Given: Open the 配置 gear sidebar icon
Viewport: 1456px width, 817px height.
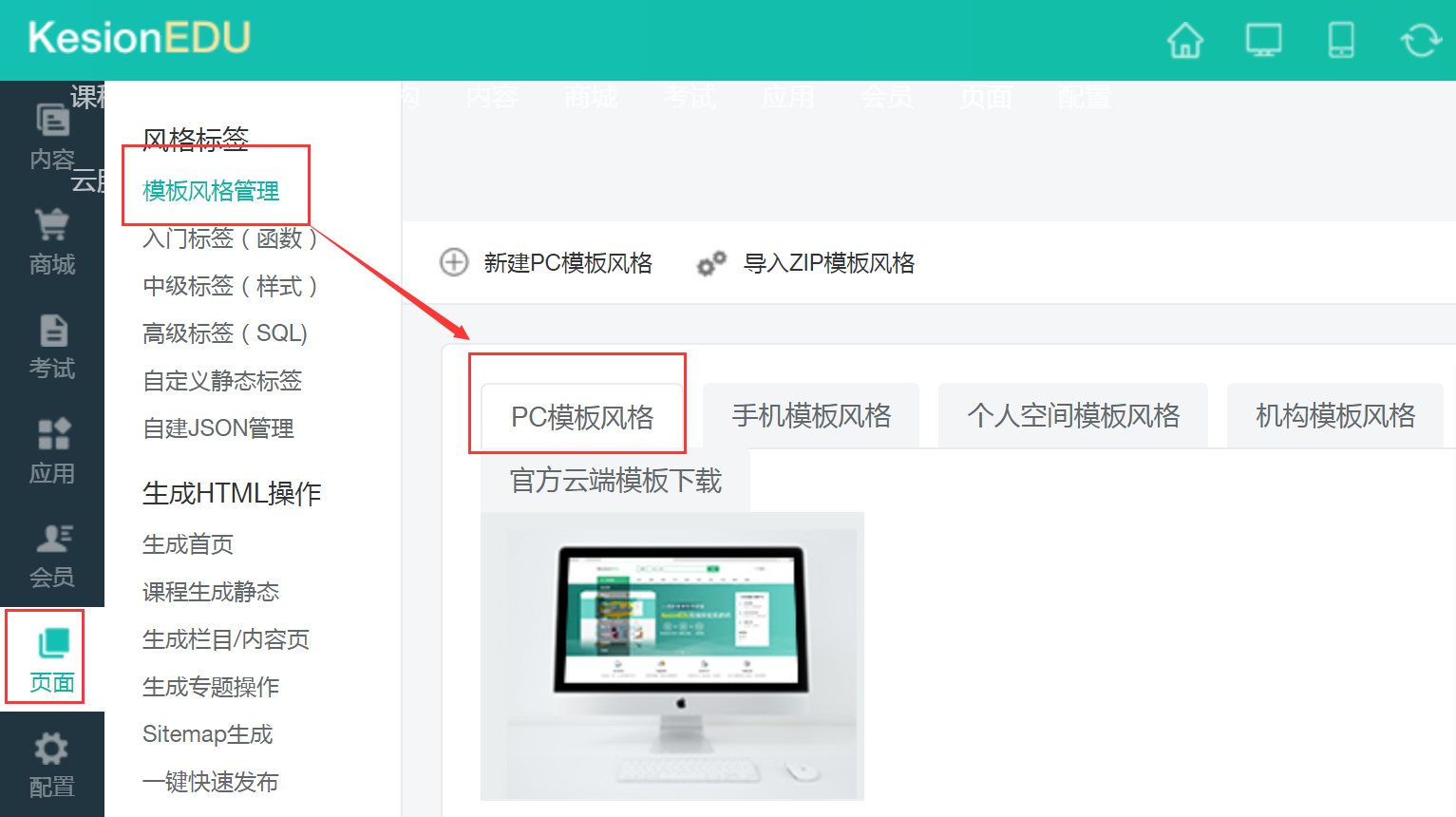Looking at the screenshot, I should click(x=52, y=765).
